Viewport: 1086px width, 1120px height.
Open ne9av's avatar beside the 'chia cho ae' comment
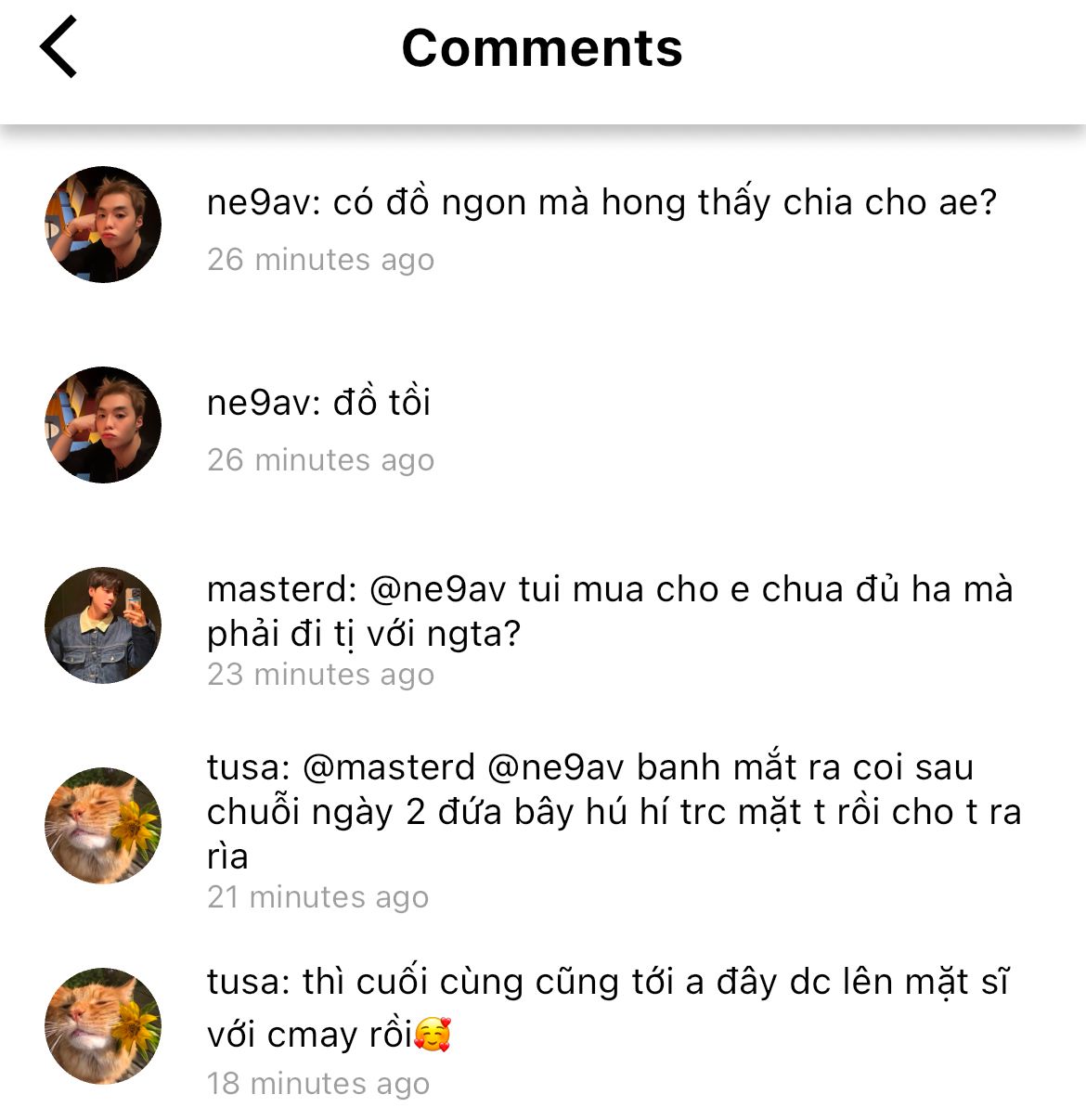pos(103,225)
